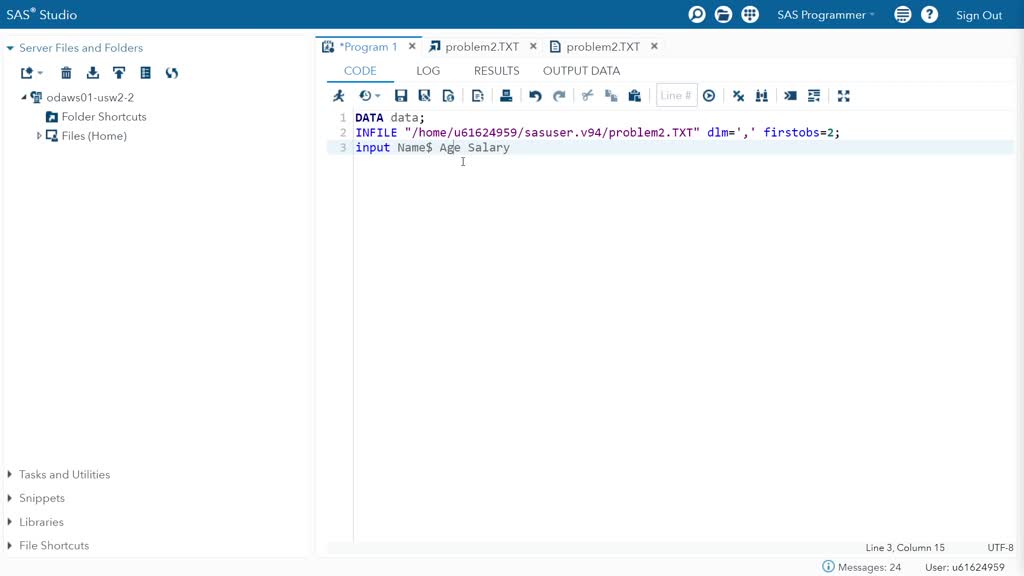This screenshot has width=1024, height=576.
Task: Maximize the editor view with the expand icon
Action: coord(843,96)
